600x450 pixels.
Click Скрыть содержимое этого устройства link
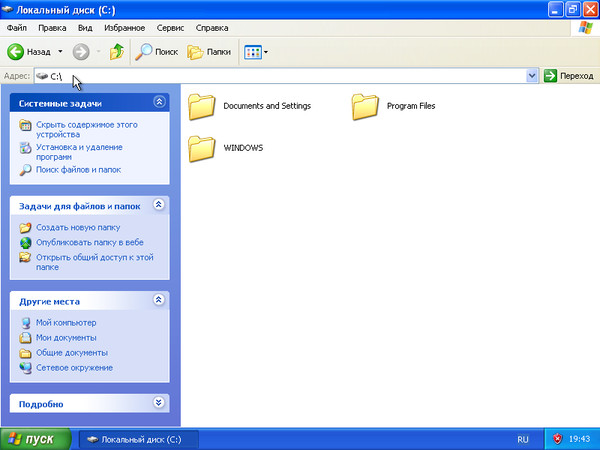(86, 129)
